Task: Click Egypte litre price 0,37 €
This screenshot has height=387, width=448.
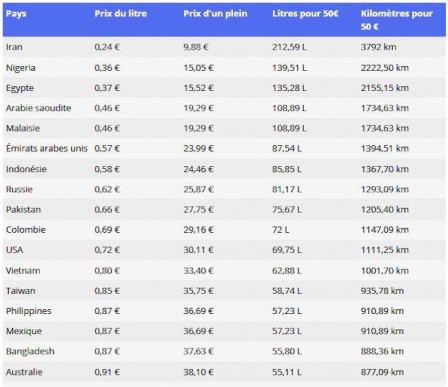Action: (107, 88)
